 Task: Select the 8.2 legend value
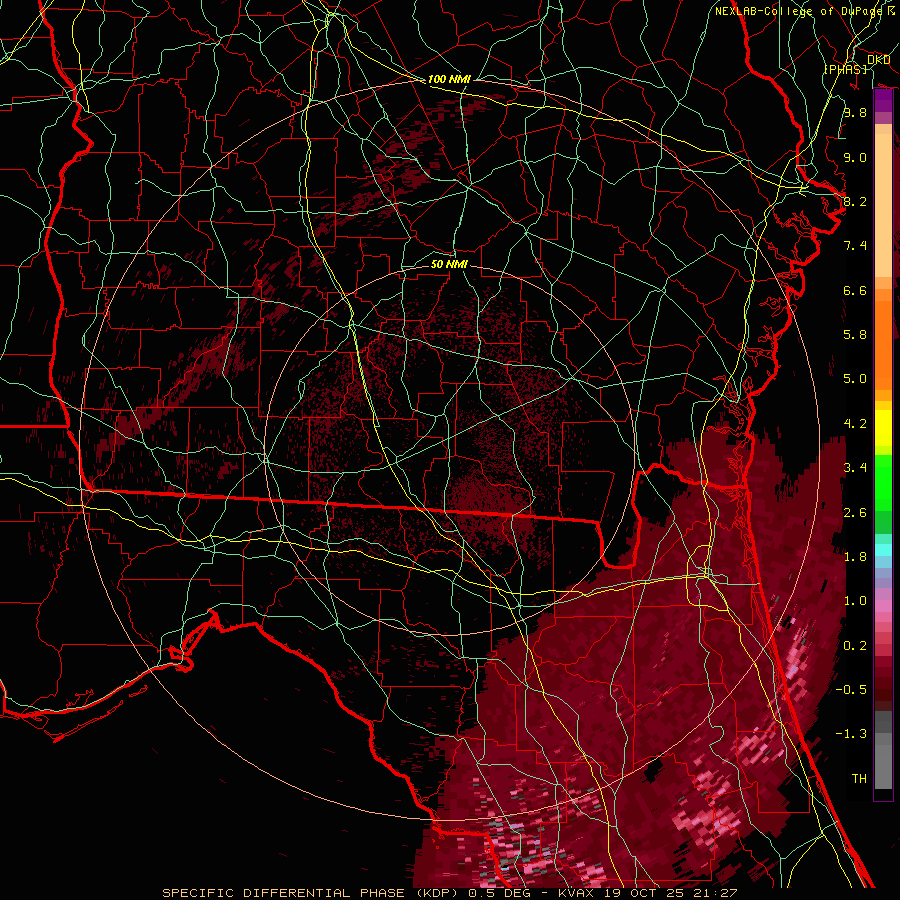pos(855,201)
